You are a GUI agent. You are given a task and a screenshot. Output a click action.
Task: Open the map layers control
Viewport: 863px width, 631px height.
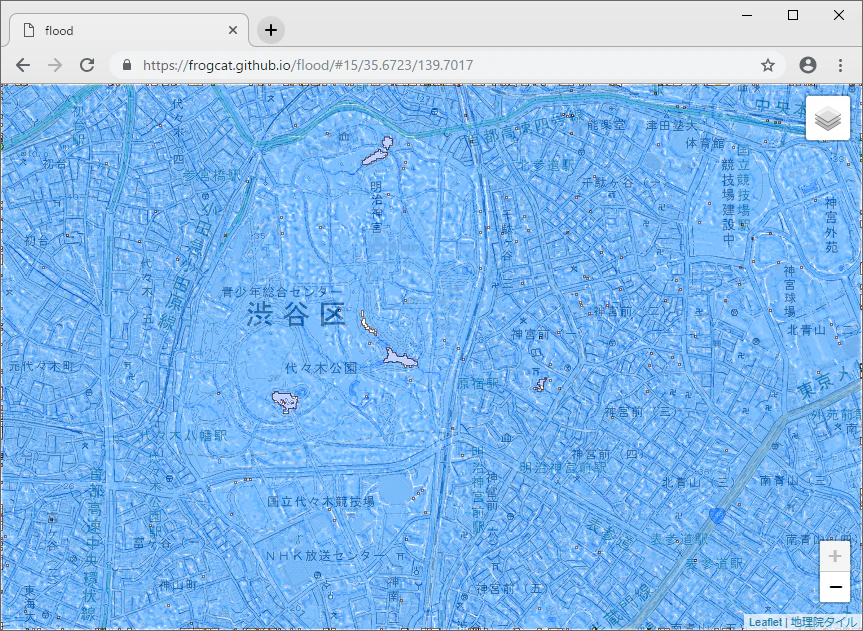tap(828, 118)
